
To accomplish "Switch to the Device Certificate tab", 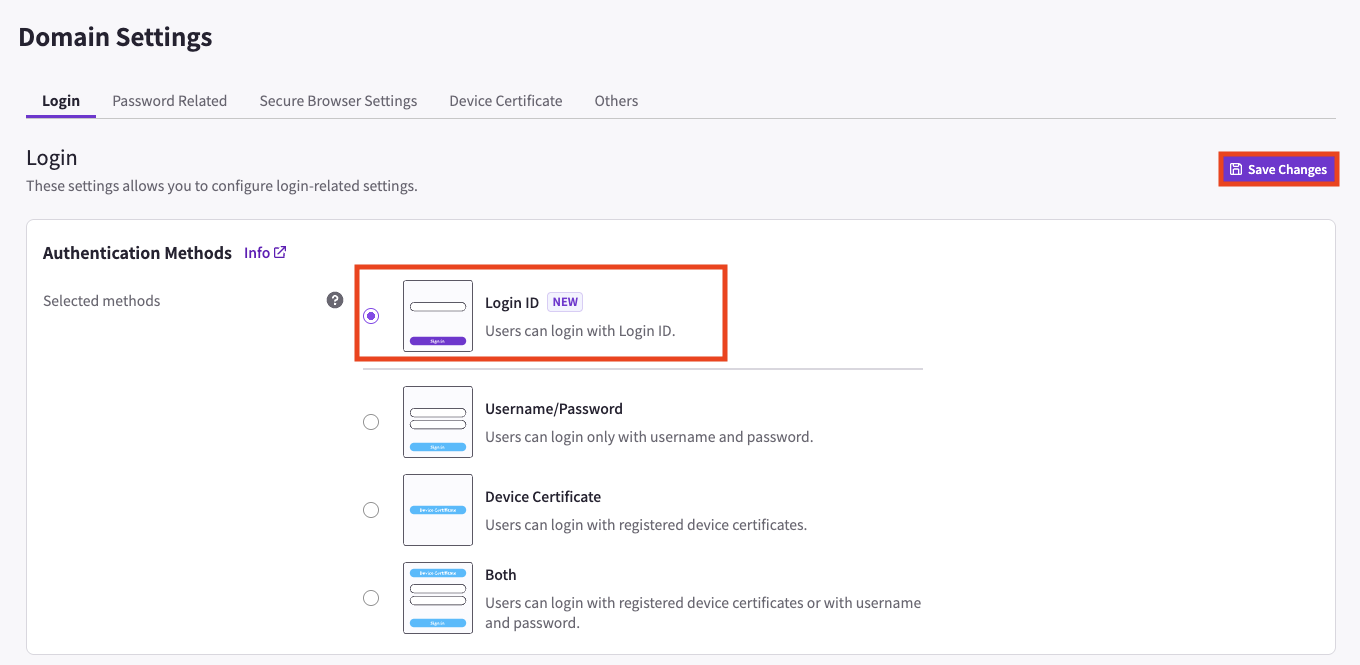I will [x=506, y=101].
